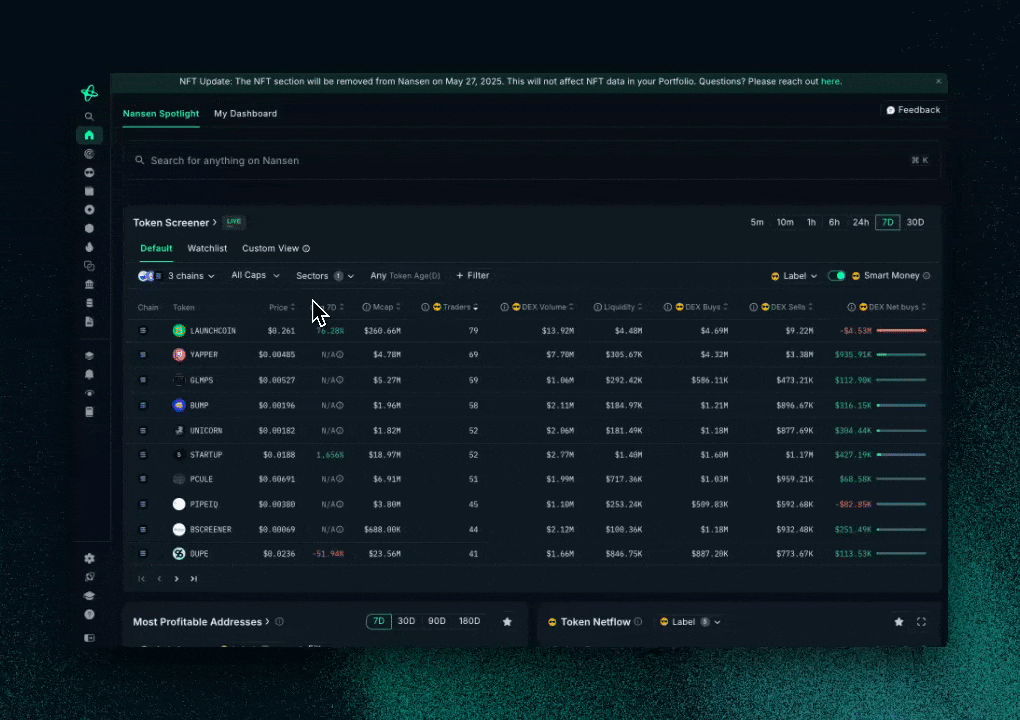The height and width of the screenshot is (720, 1020).
Task: Switch to the Nansen Spotlight tab
Action: 161,114
